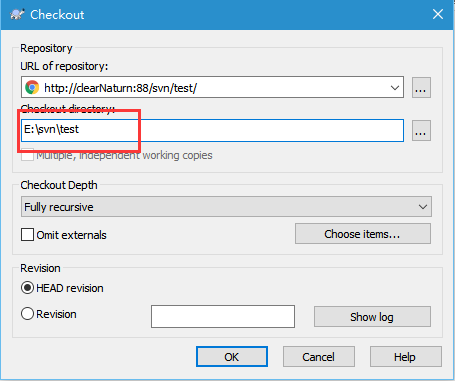This screenshot has width=455, height=381.
Task: Click the repository URL text field
Action: (212, 87)
